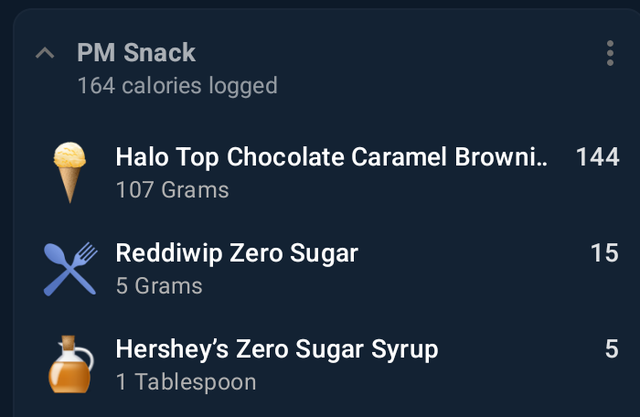Screen dimensions: 640x417
Task: Open the PM Snack three-dot menu
Action: tap(610, 53)
